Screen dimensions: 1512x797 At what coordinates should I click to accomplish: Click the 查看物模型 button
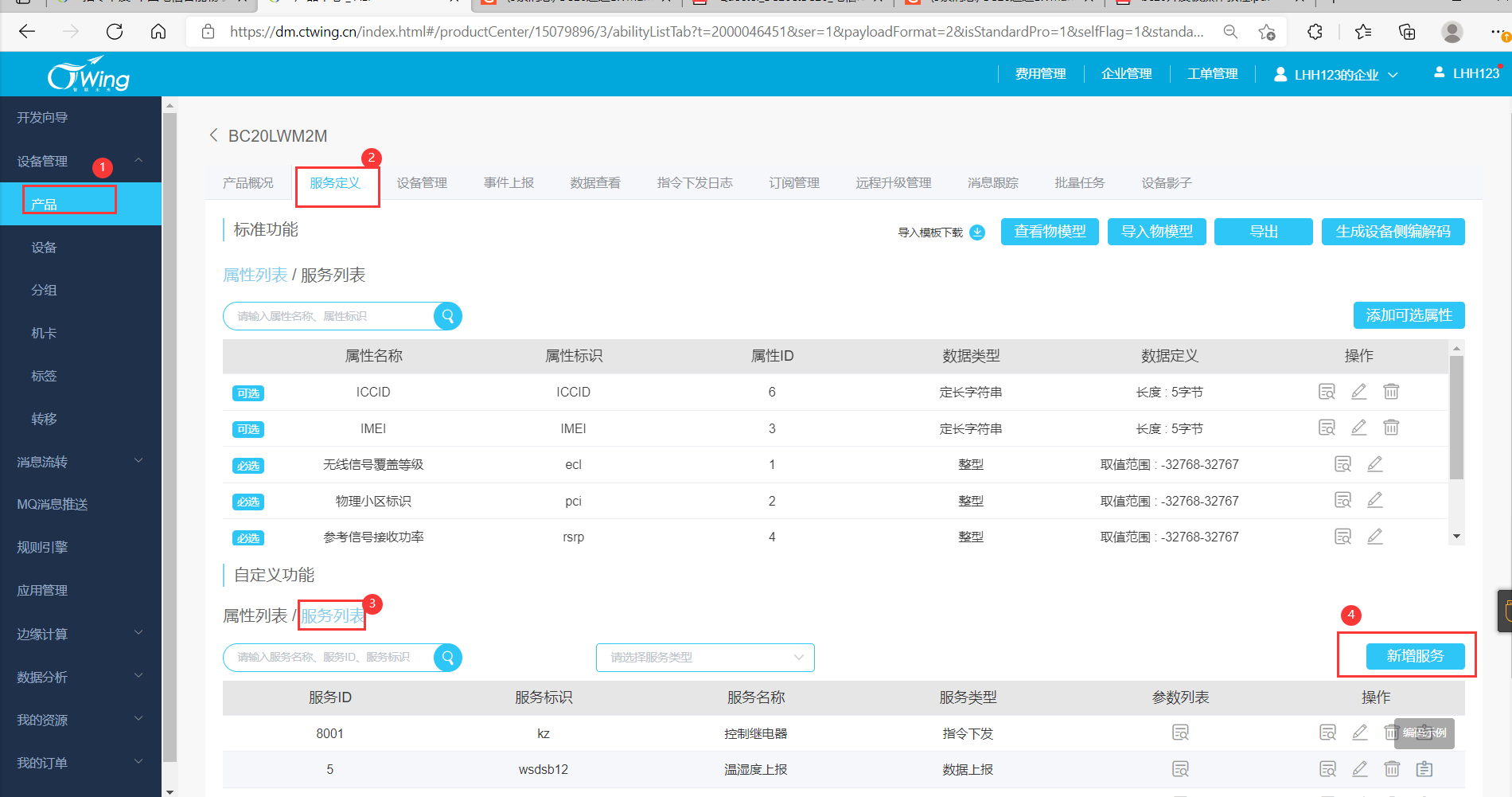[1050, 232]
